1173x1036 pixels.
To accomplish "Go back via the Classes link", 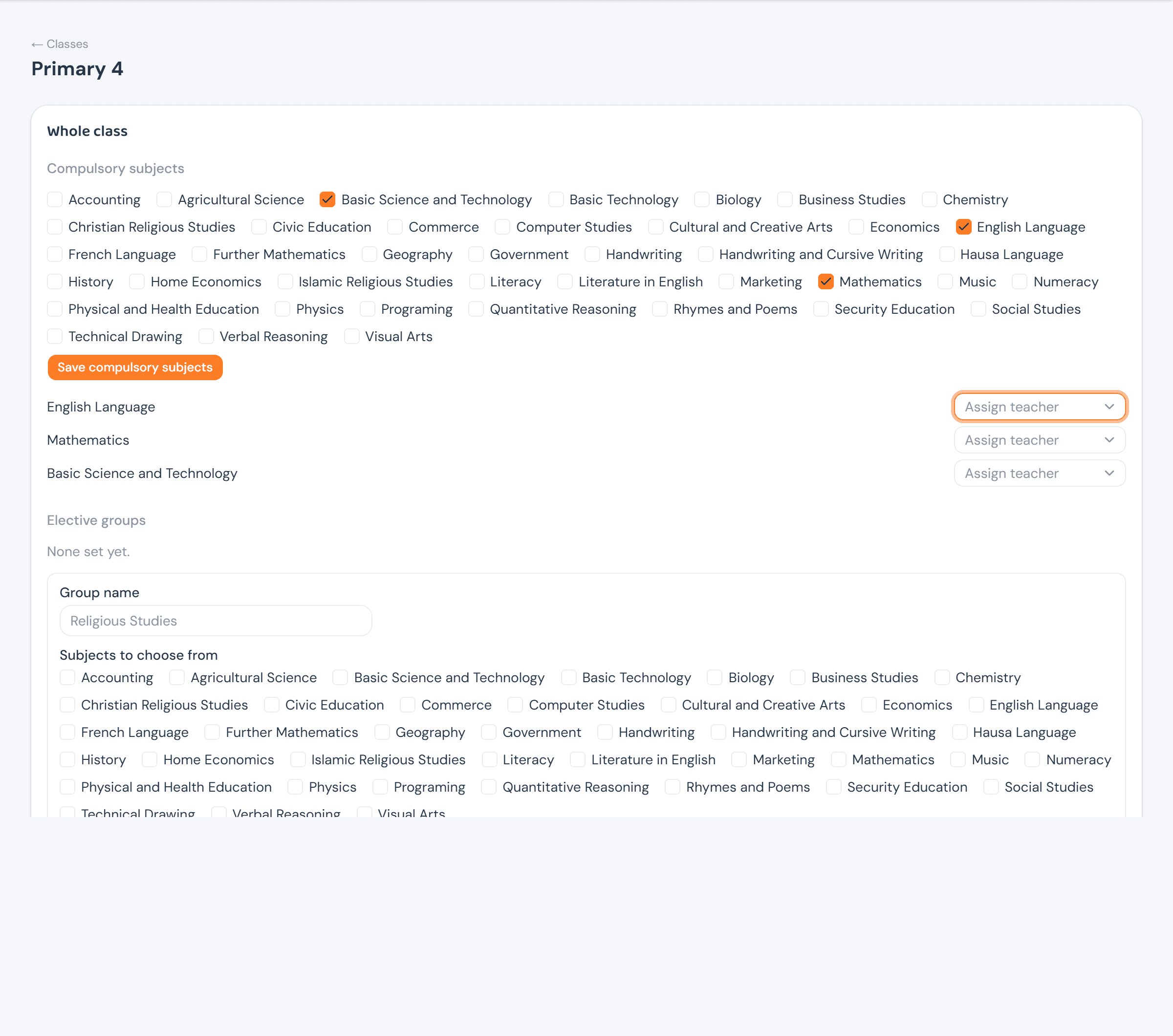I will [x=60, y=44].
